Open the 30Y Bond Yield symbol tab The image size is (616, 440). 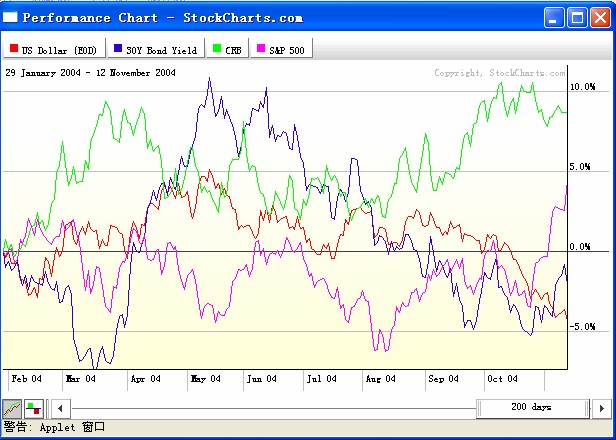click(x=156, y=48)
